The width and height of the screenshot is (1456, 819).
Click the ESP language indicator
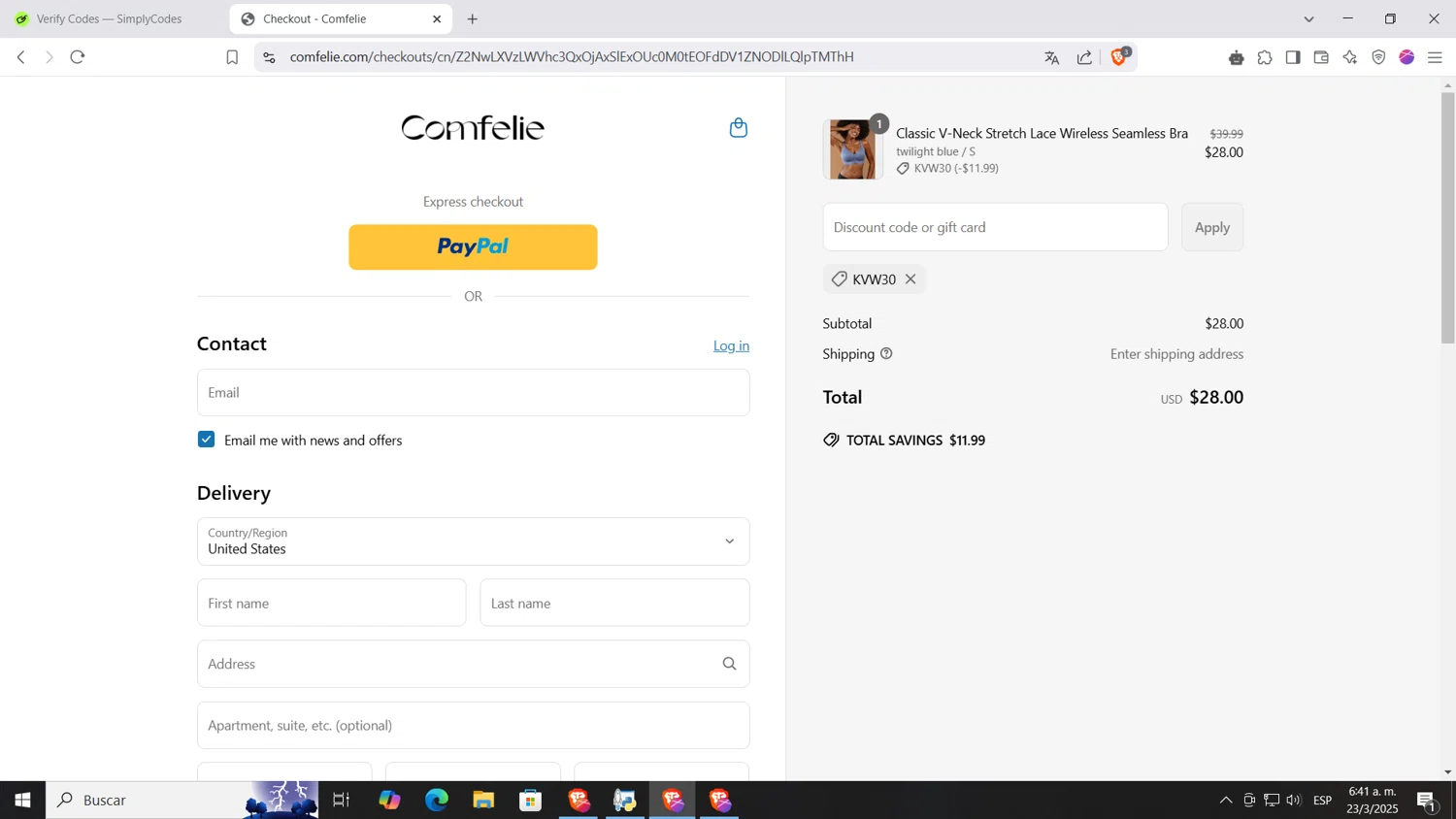[1322, 801]
